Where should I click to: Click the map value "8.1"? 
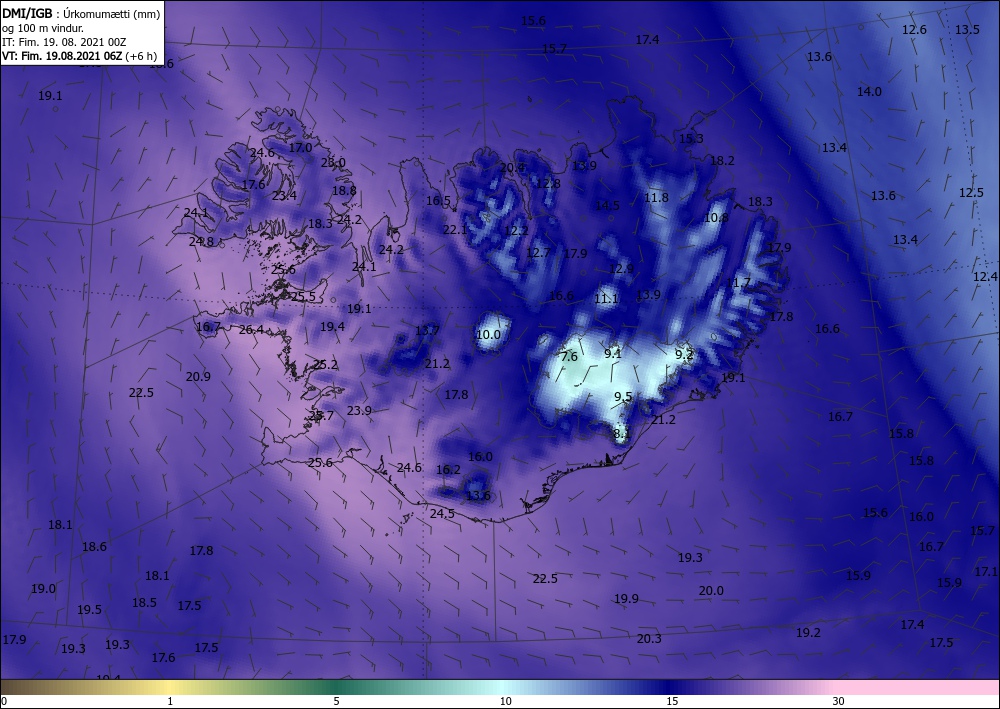622,434
